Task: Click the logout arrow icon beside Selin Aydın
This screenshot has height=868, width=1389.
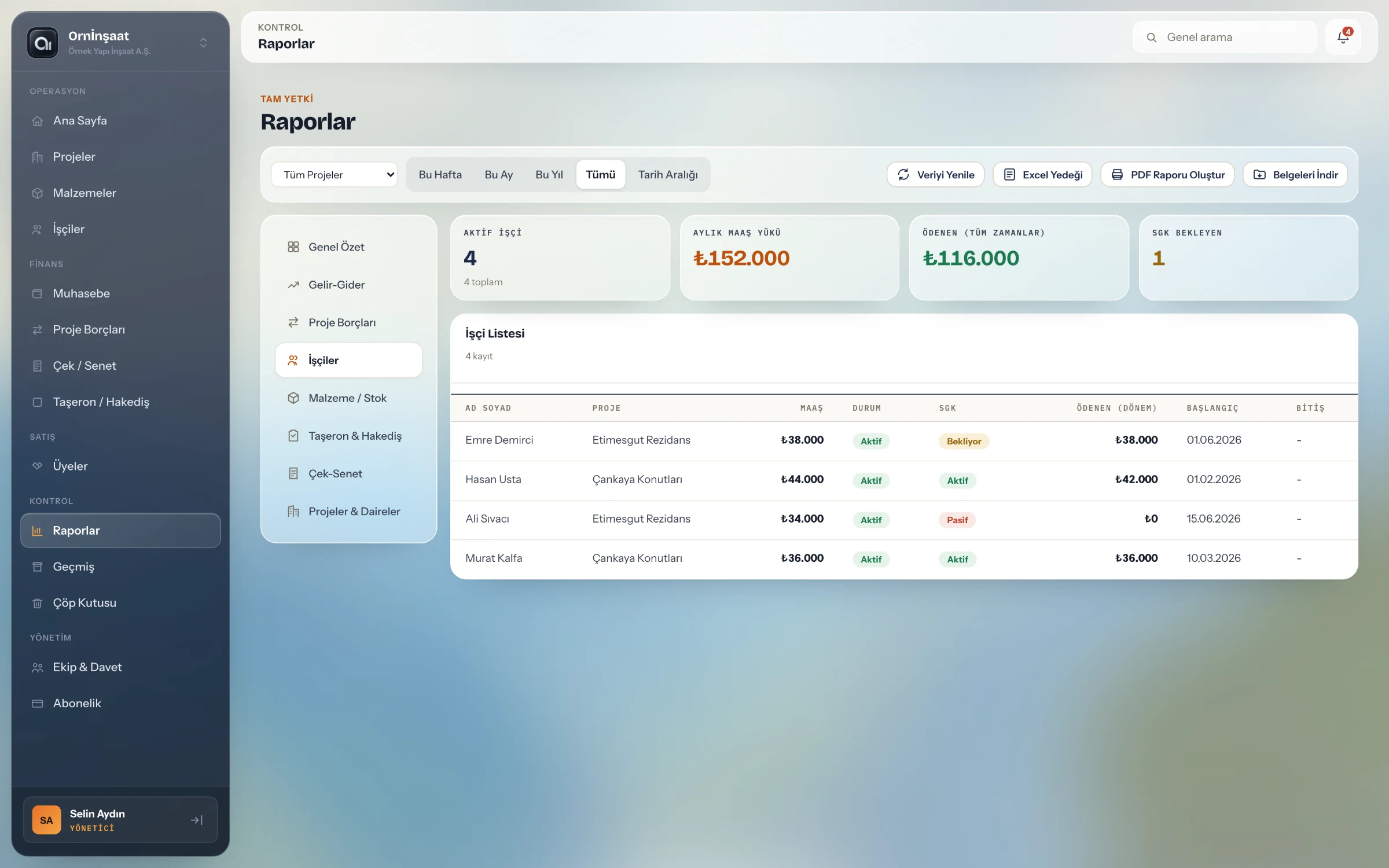Action: click(x=197, y=820)
